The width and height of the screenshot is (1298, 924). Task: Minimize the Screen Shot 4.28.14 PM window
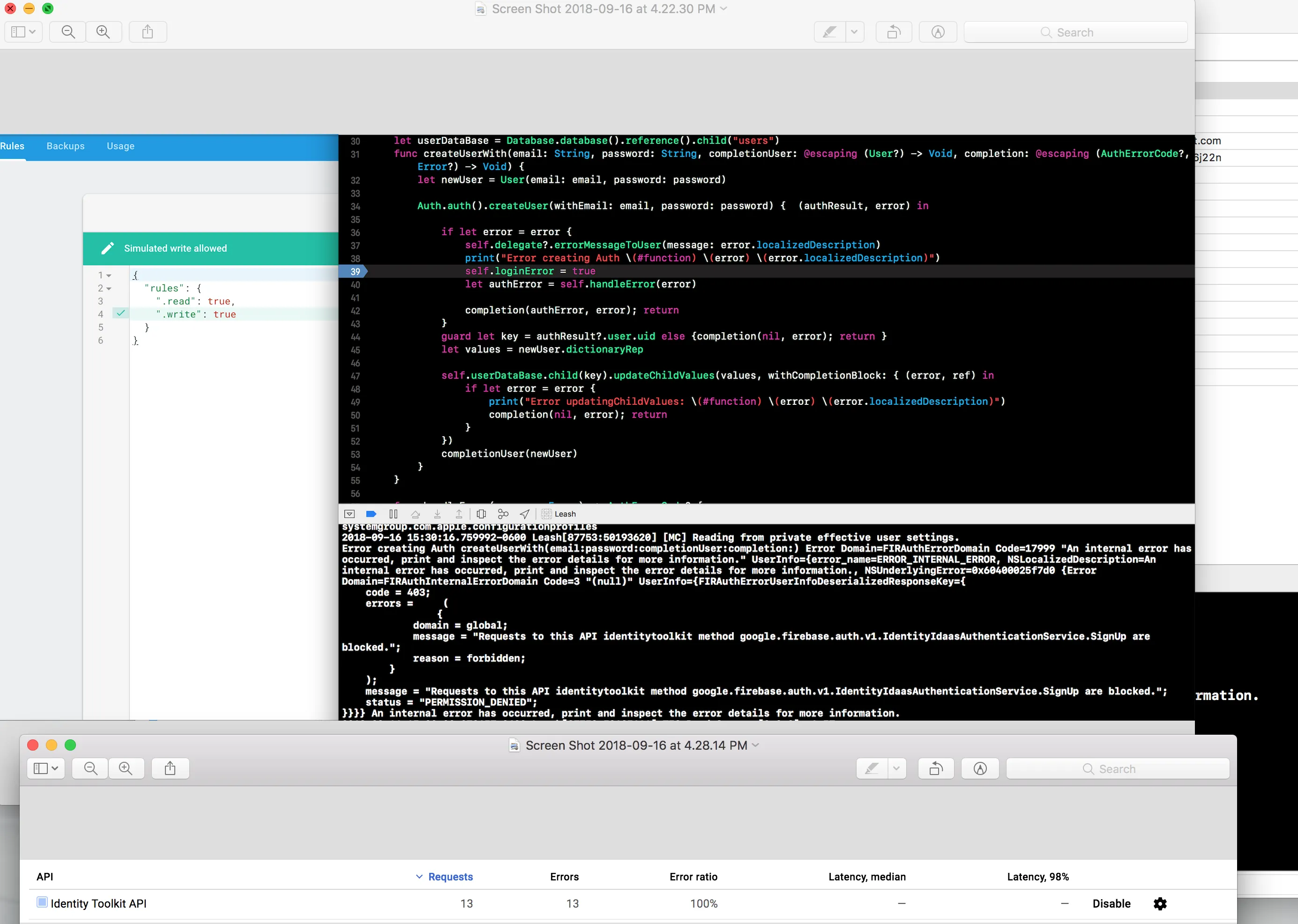(x=51, y=745)
